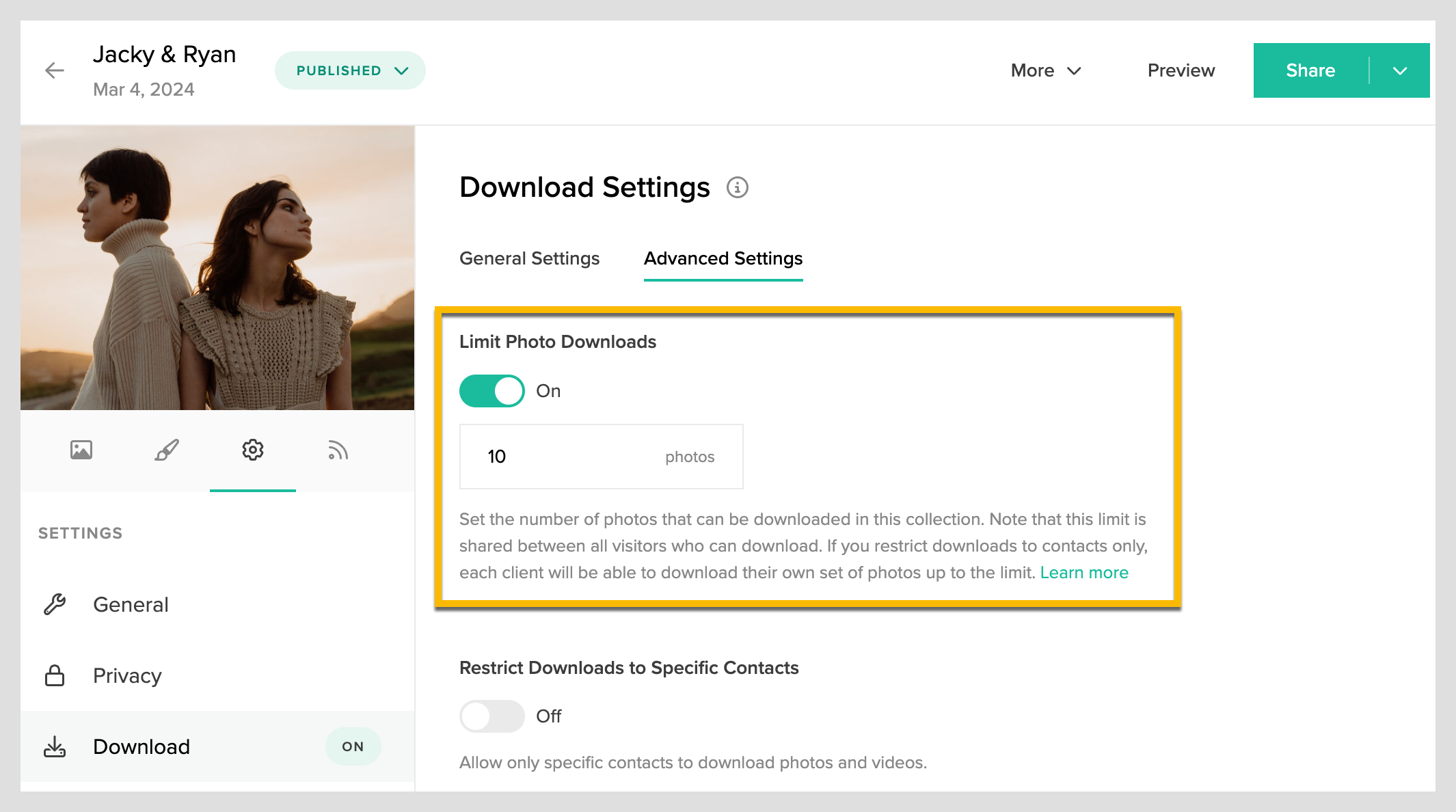This screenshot has width=1456, height=812.
Task: Open the Learn more link
Action: pos(1084,573)
